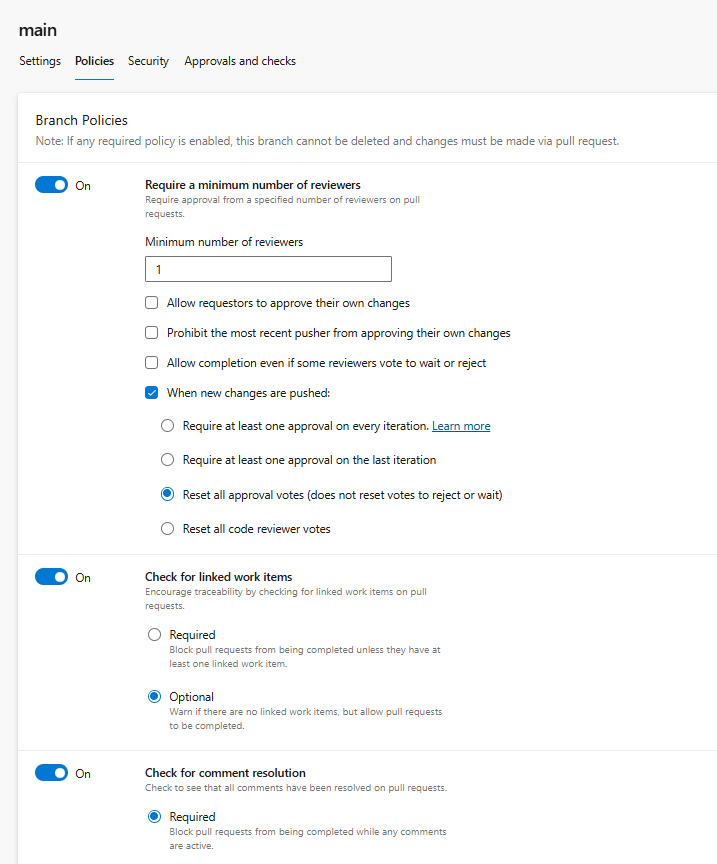
Task: Set linked work items to Required
Action: pos(154,635)
